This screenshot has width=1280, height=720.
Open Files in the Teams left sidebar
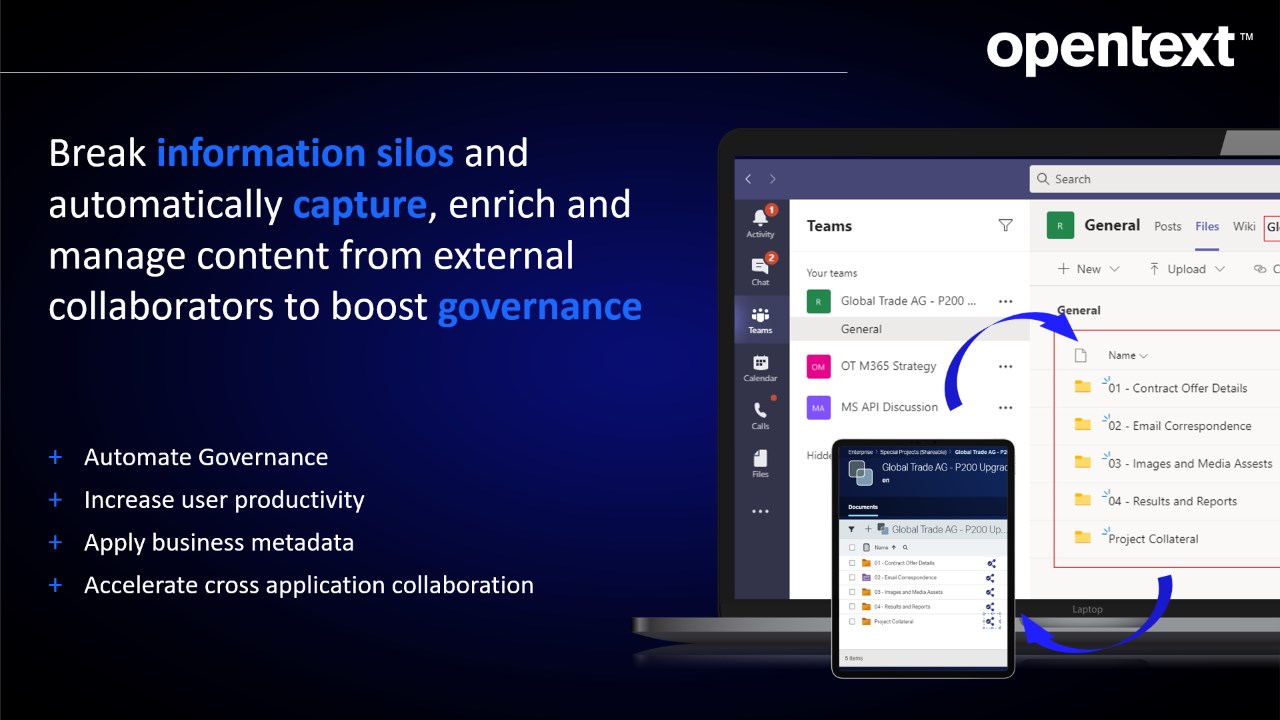[x=760, y=463]
